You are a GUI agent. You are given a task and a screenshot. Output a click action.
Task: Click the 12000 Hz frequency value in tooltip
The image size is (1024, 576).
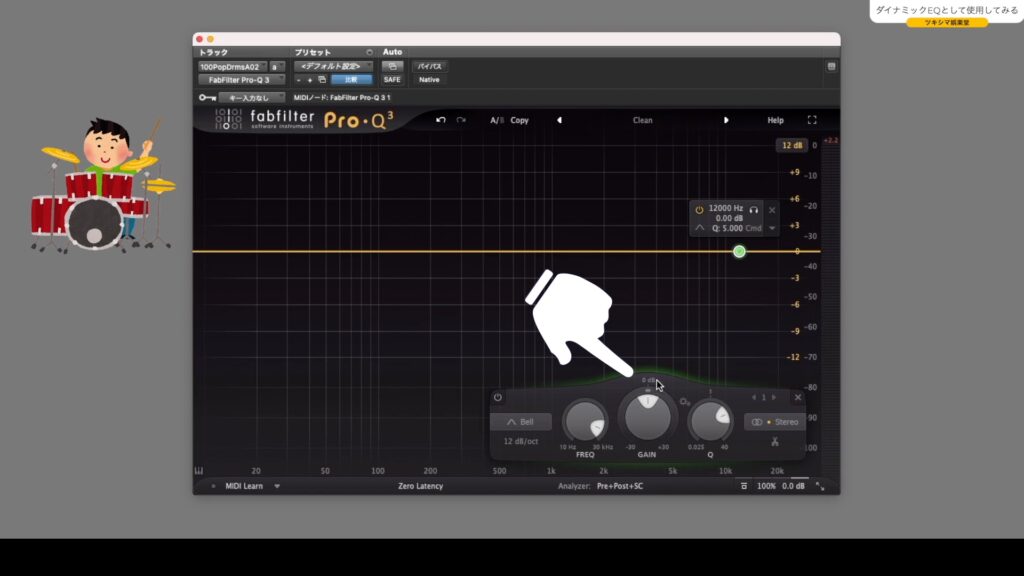coord(726,208)
